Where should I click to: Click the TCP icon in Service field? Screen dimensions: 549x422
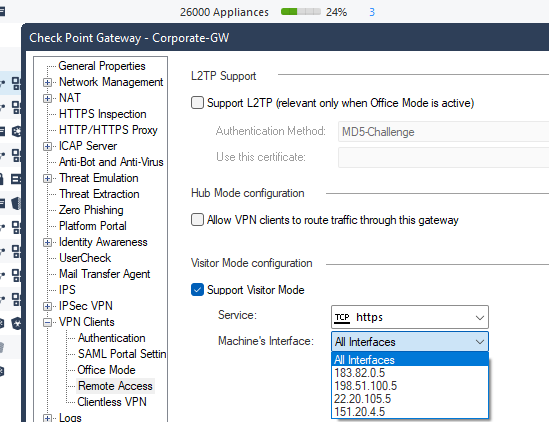[x=342, y=317]
